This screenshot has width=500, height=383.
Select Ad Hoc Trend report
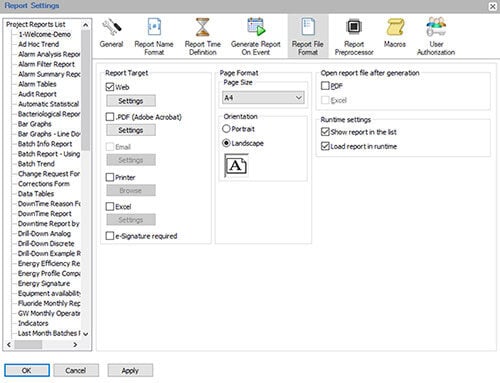[39, 44]
